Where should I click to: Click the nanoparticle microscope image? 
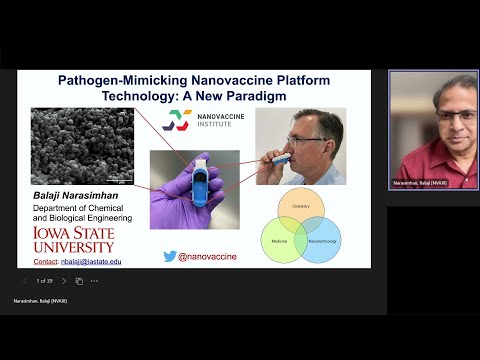pyautogui.click(x=82, y=146)
